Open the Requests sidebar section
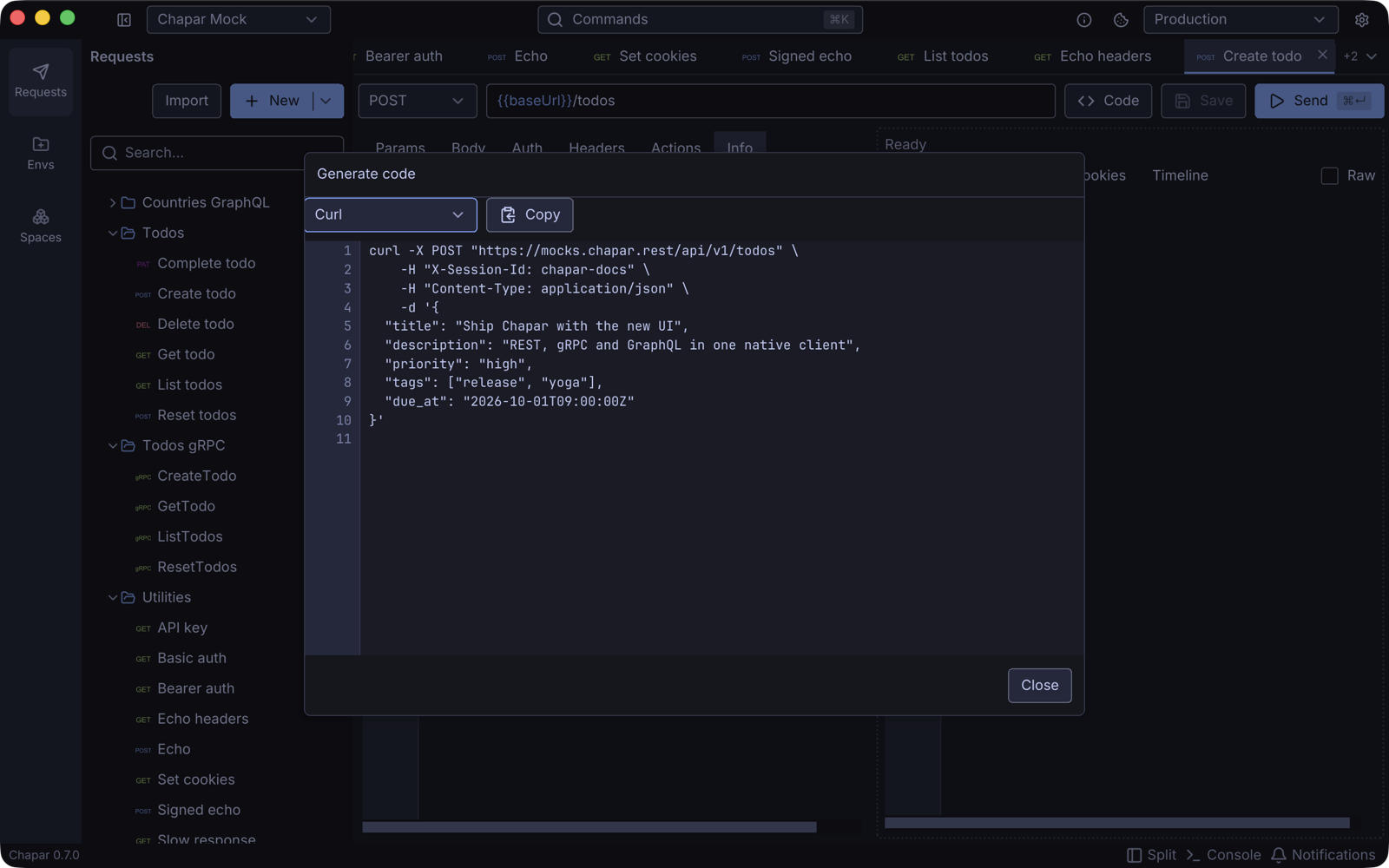This screenshot has width=1389, height=868. 41,81
